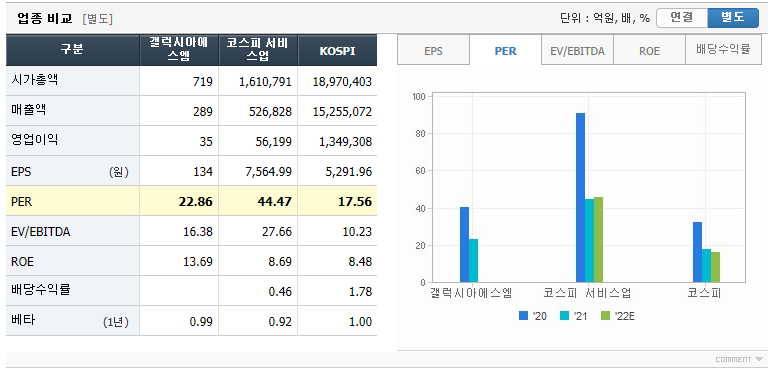Click beta value 0.92
776x373 pixels.
(280, 323)
